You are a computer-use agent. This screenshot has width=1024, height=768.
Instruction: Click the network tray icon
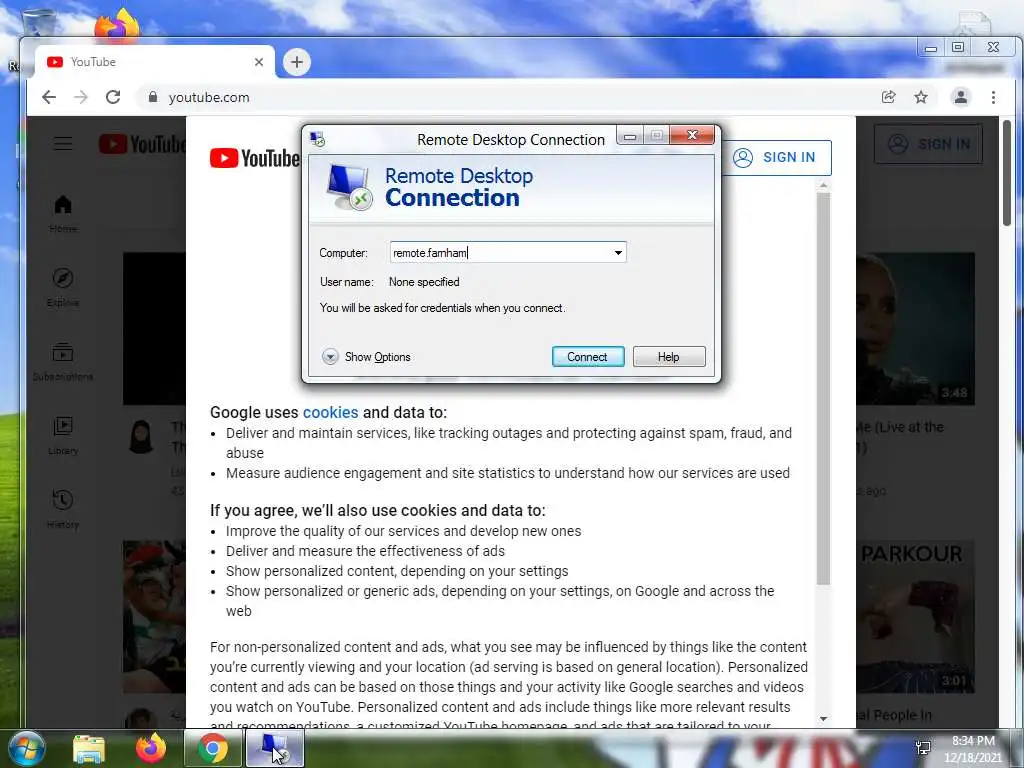(x=923, y=748)
